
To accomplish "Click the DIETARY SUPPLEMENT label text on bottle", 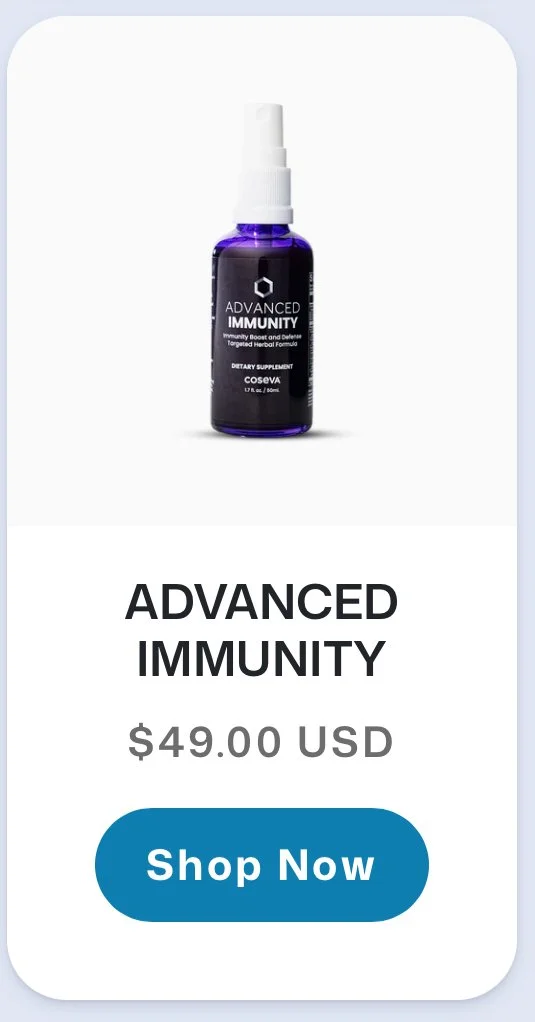I will click(x=262, y=367).
